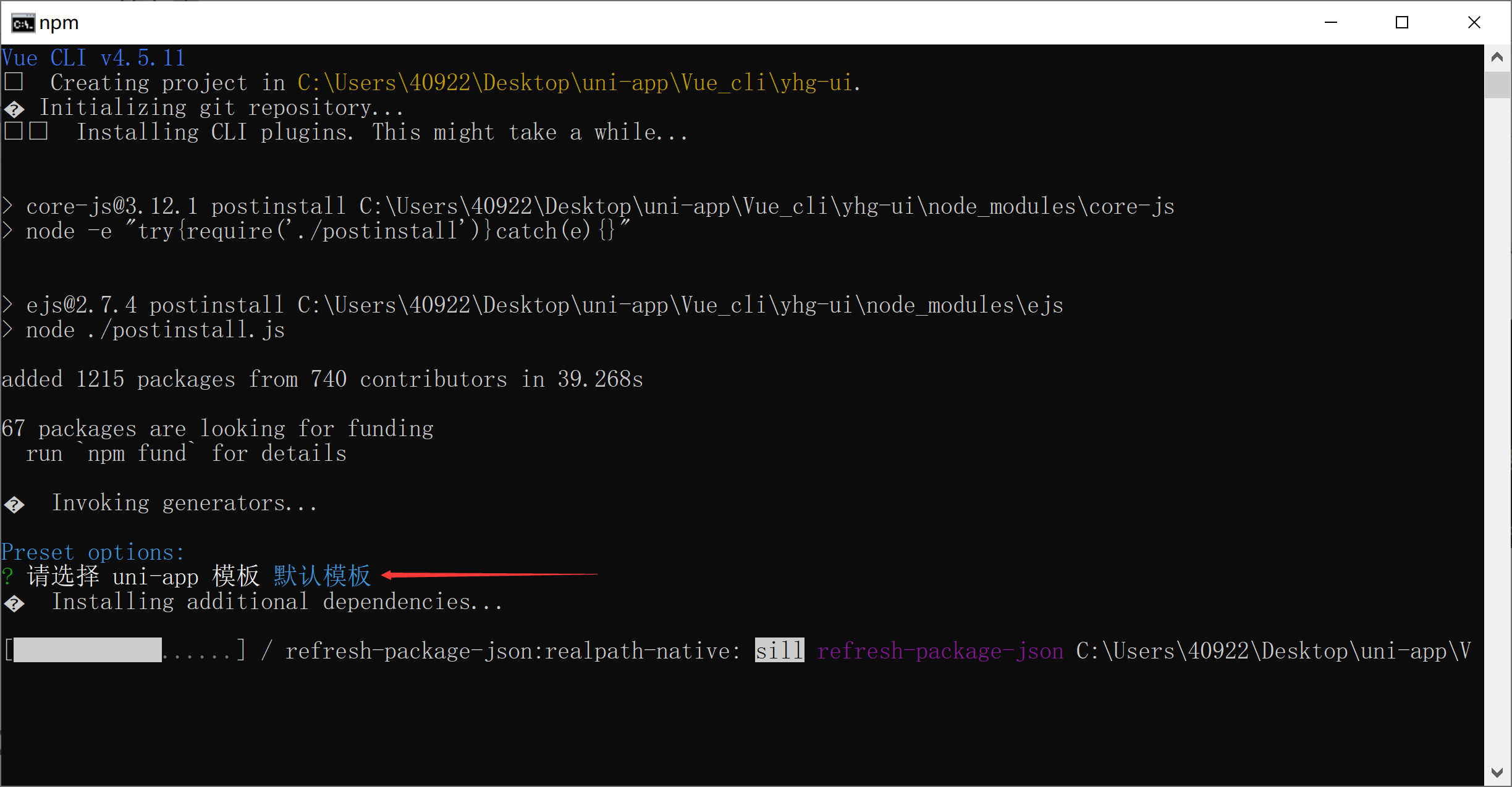1512x787 pixels.
Task: Click the purple refresh-package-json text
Action: [x=940, y=650]
